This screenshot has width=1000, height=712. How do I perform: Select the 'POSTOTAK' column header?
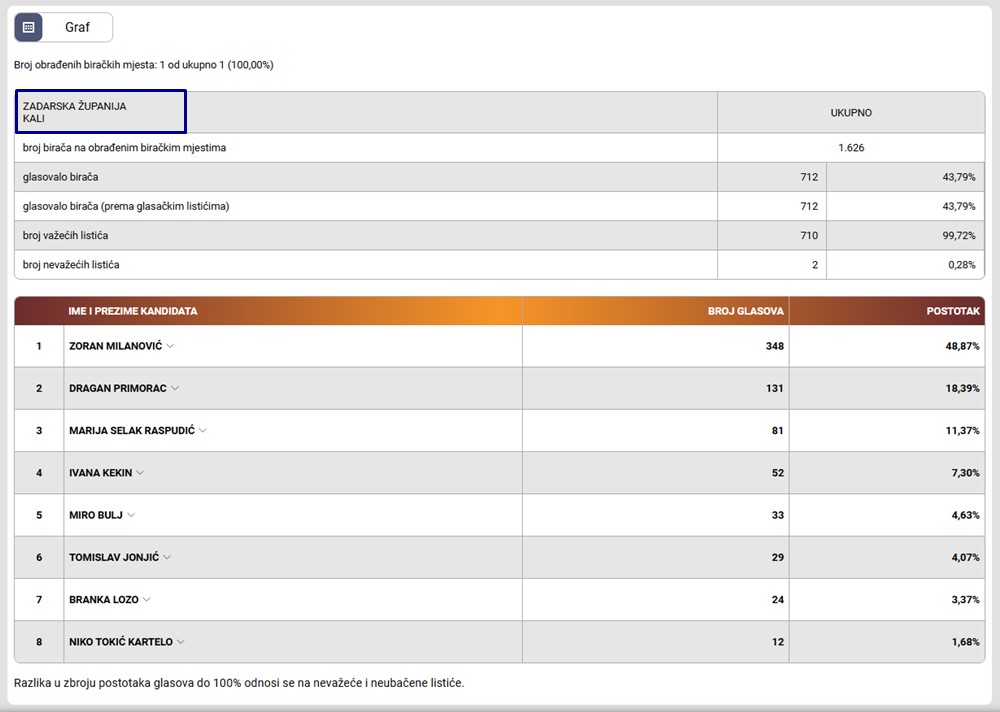click(x=952, y=311)
